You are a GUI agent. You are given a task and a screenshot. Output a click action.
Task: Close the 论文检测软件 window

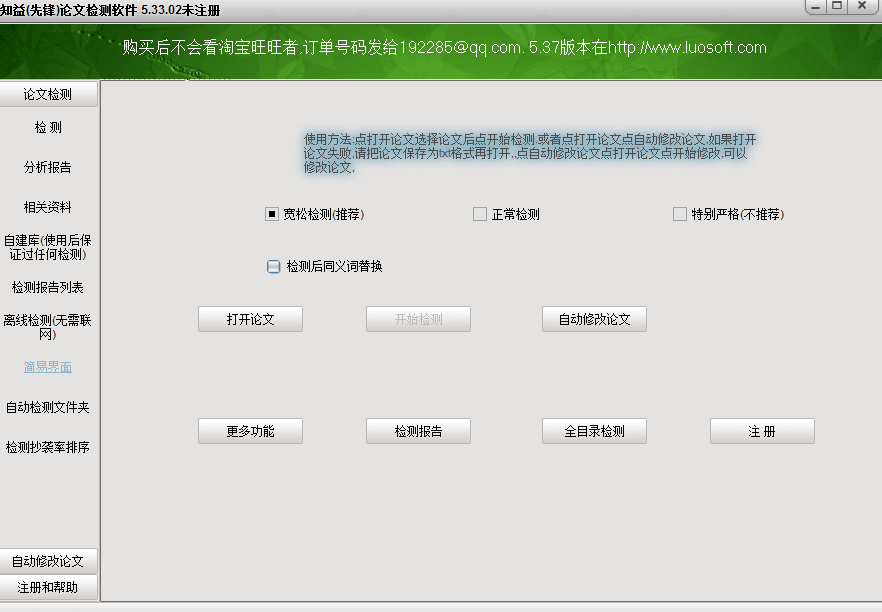(x=862, y=6)
